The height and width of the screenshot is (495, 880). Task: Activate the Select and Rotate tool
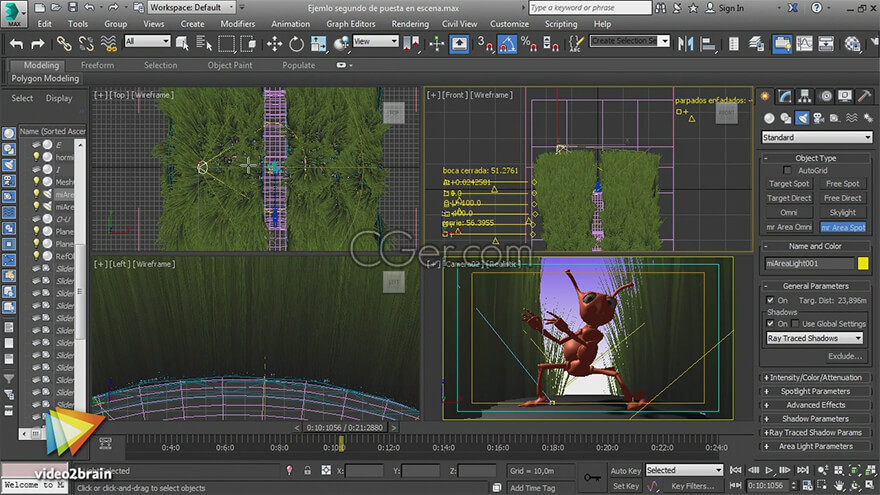[x=296, y=43]
